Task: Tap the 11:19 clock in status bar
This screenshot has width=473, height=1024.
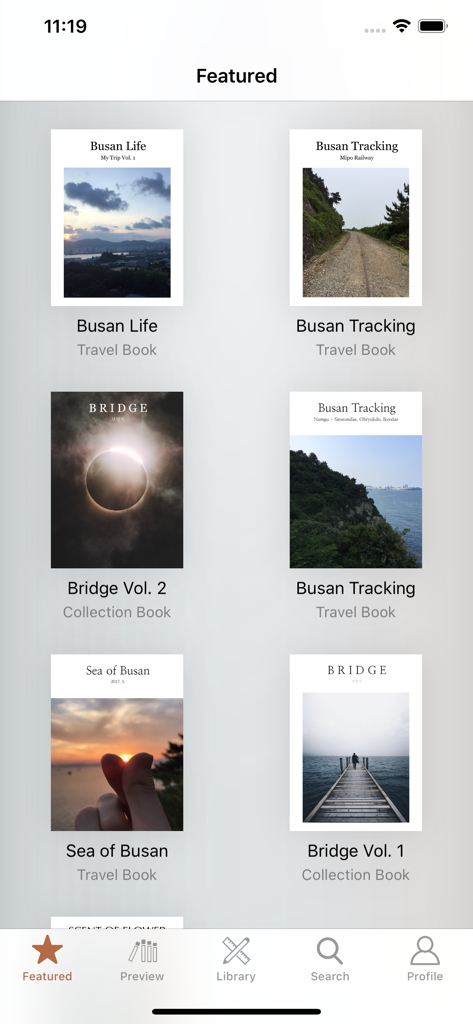Action: coord(65,26)
